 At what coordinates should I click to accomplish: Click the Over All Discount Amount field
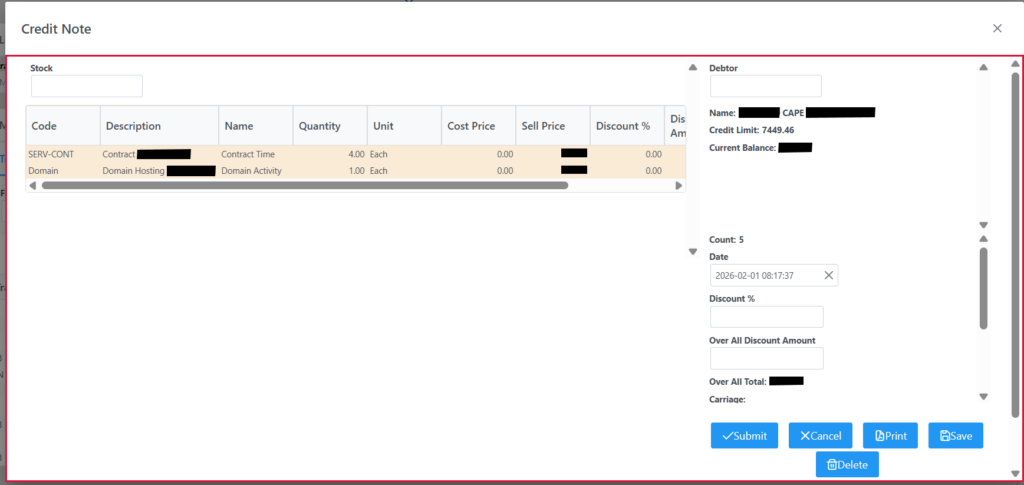tap(766, 359)
